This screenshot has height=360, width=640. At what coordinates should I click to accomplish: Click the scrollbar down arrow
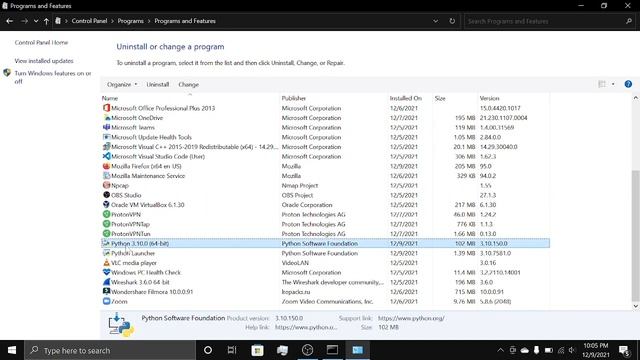[x=635, y=306]
